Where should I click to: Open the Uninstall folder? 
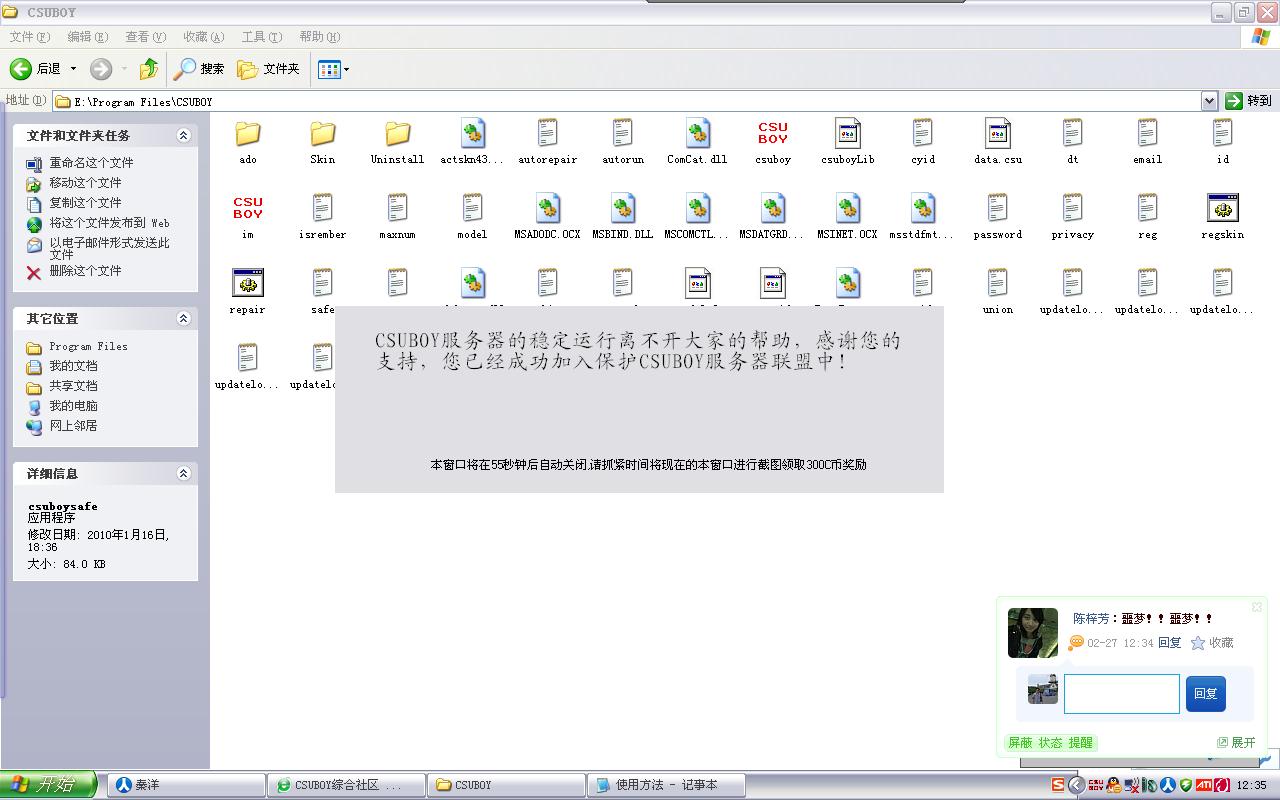coord(398,134)
